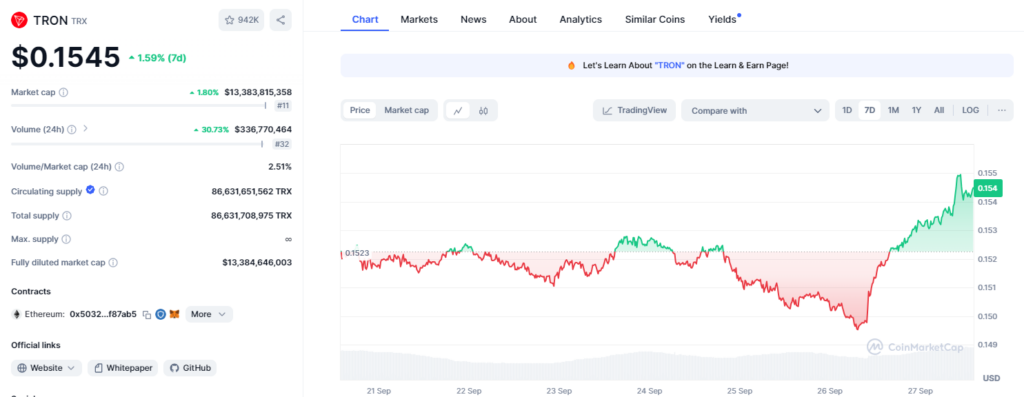Screen dimensions: 1024x397
Task: Click the 0.1523 baseline price label
Action: click(357, 253)
